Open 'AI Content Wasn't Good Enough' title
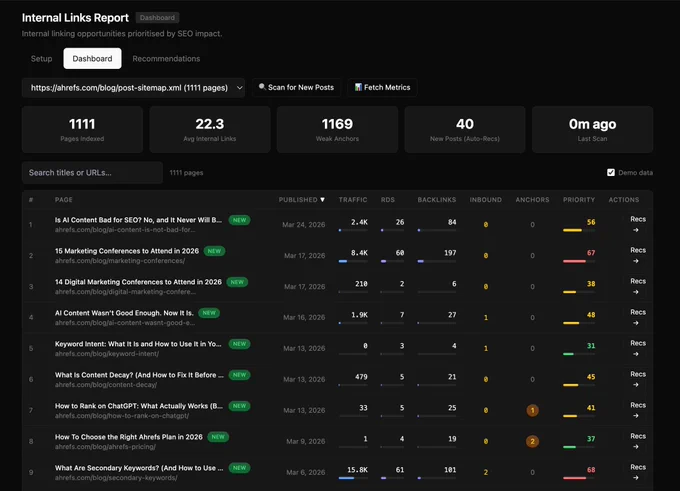Viewport: 680px width, 491px height. click(124, 313)
